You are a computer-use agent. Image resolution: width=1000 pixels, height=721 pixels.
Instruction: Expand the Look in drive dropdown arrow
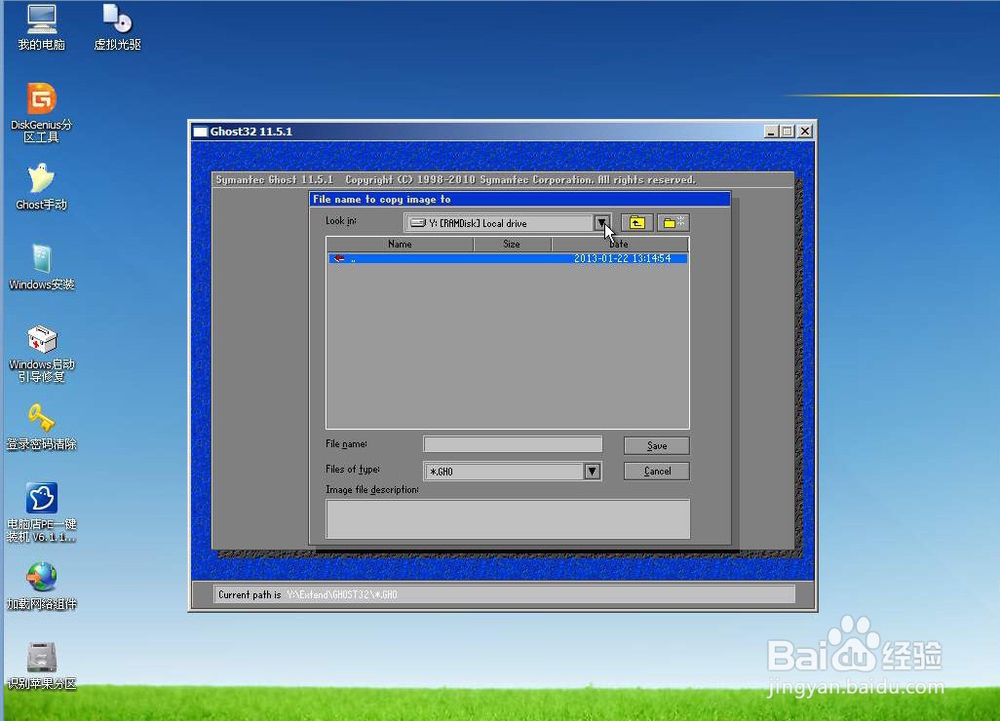pyautogui.click(x=601, y=222)
